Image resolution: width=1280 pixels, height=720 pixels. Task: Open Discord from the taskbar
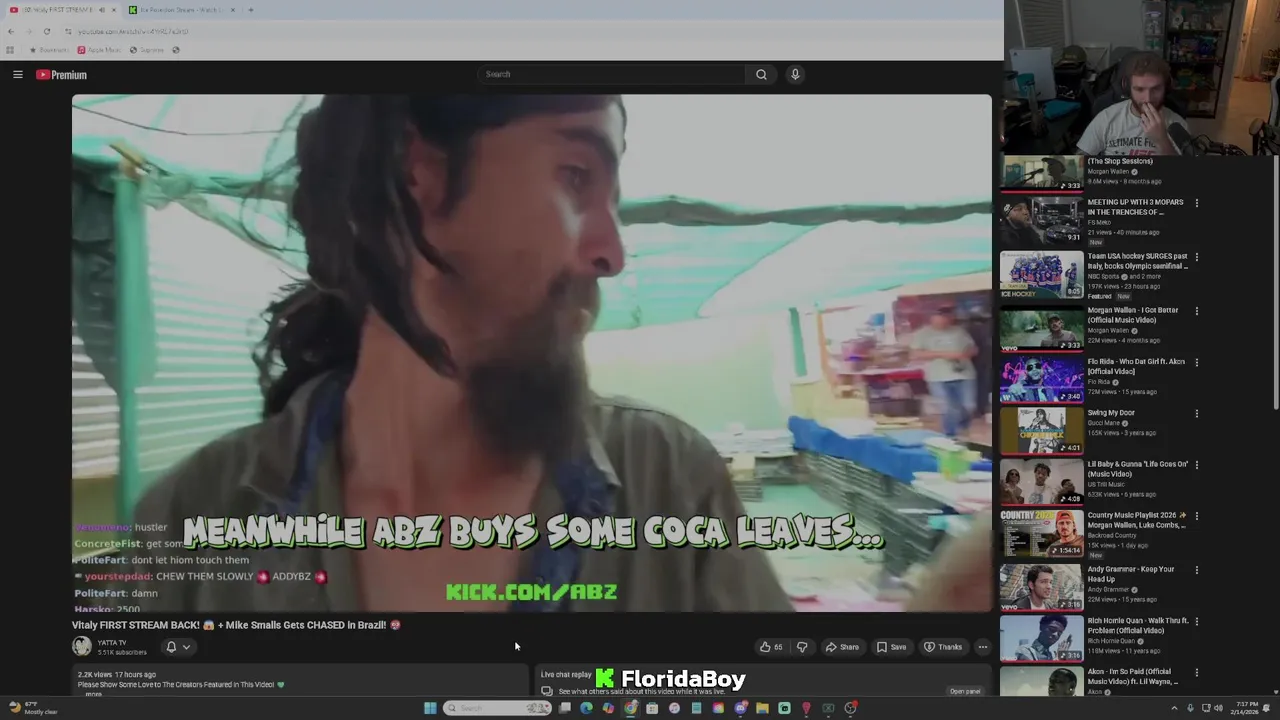(740, 708)
